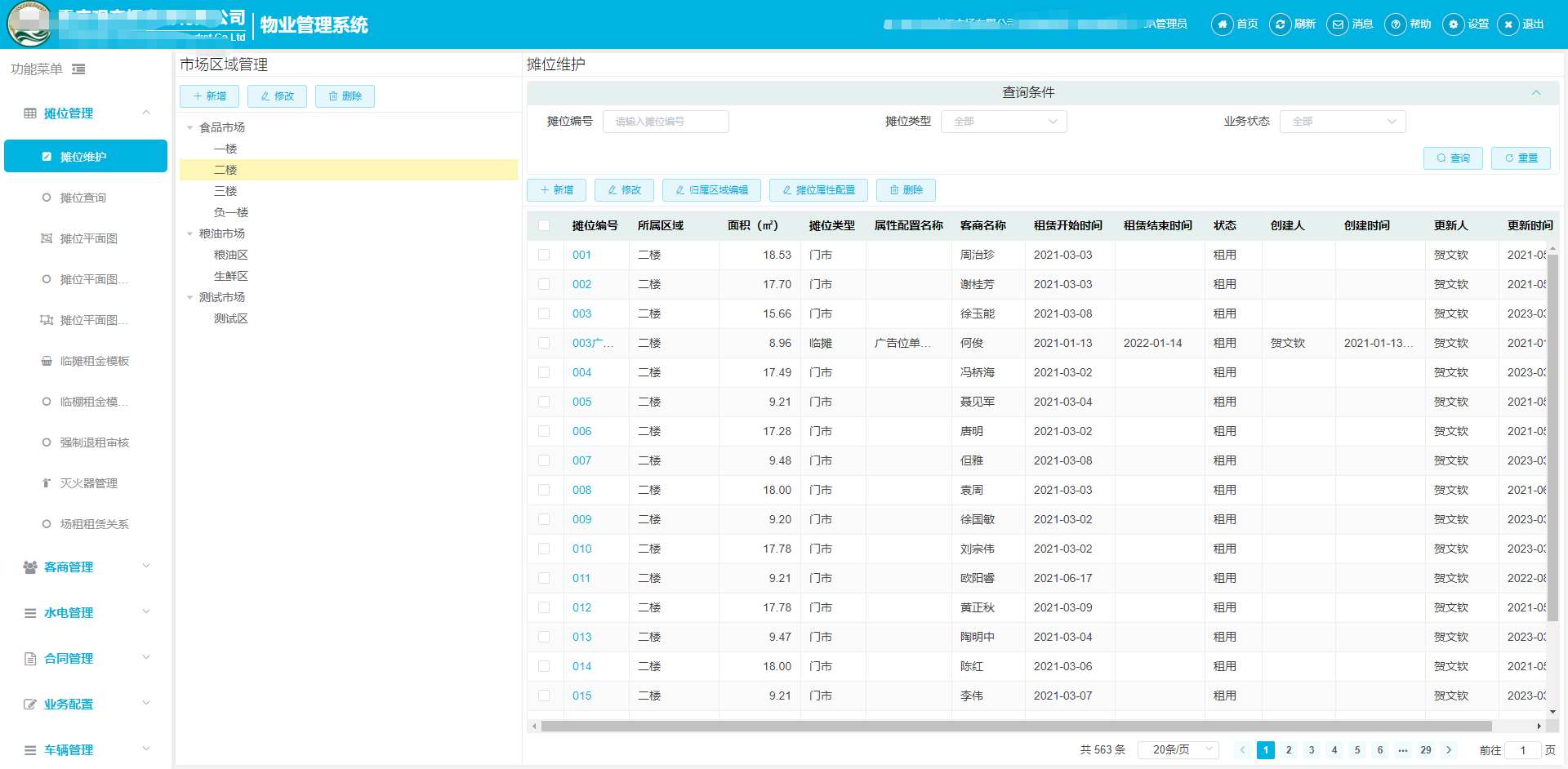This screenshot has width=1568, height=769.
Task: Click the company logo in header
Action: [x=29, y=24]
